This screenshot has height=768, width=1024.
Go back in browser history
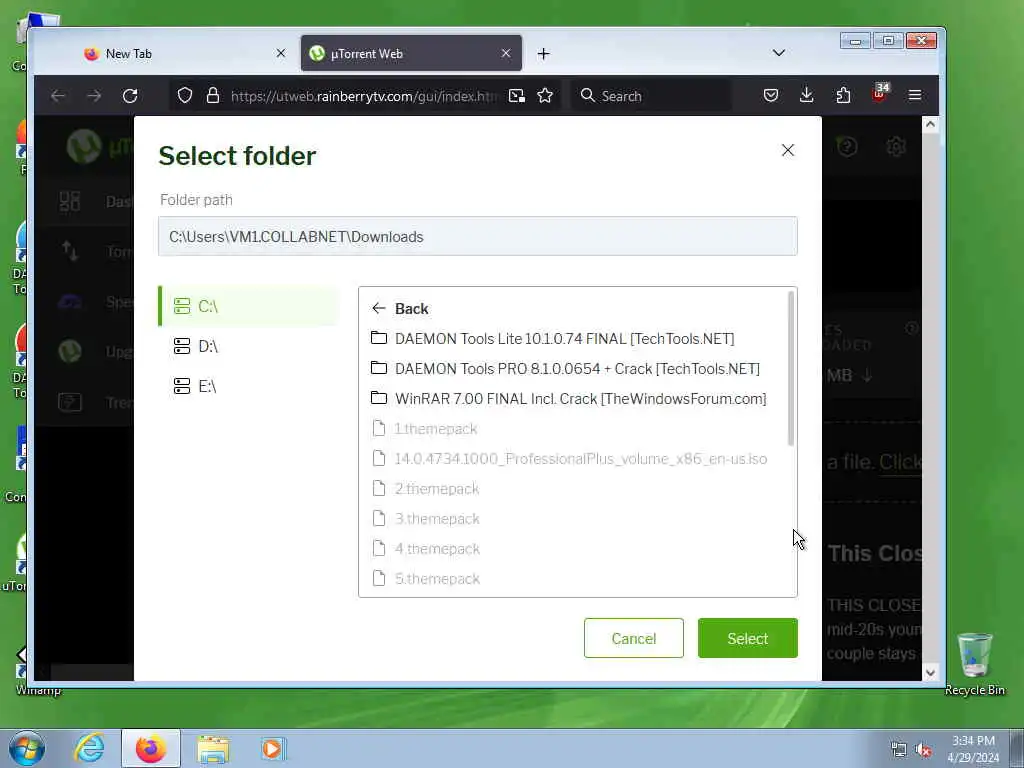pos(58,96)
